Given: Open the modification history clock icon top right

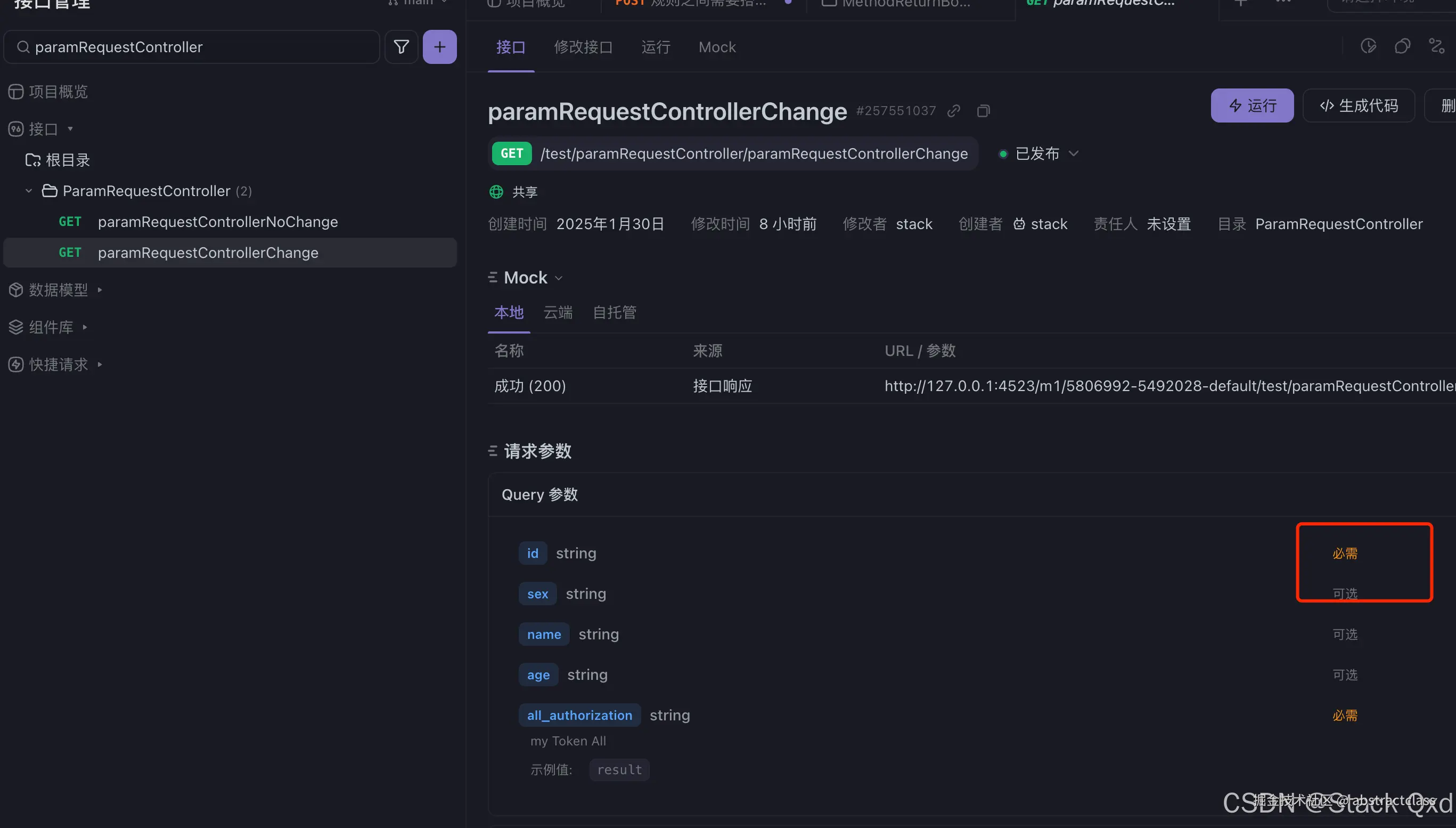Looking at the screenshot, I should (x=1369, y=47).
